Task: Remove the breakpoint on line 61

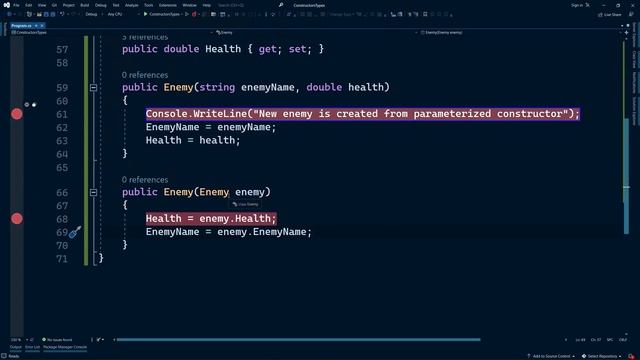Action: [17, 114]
